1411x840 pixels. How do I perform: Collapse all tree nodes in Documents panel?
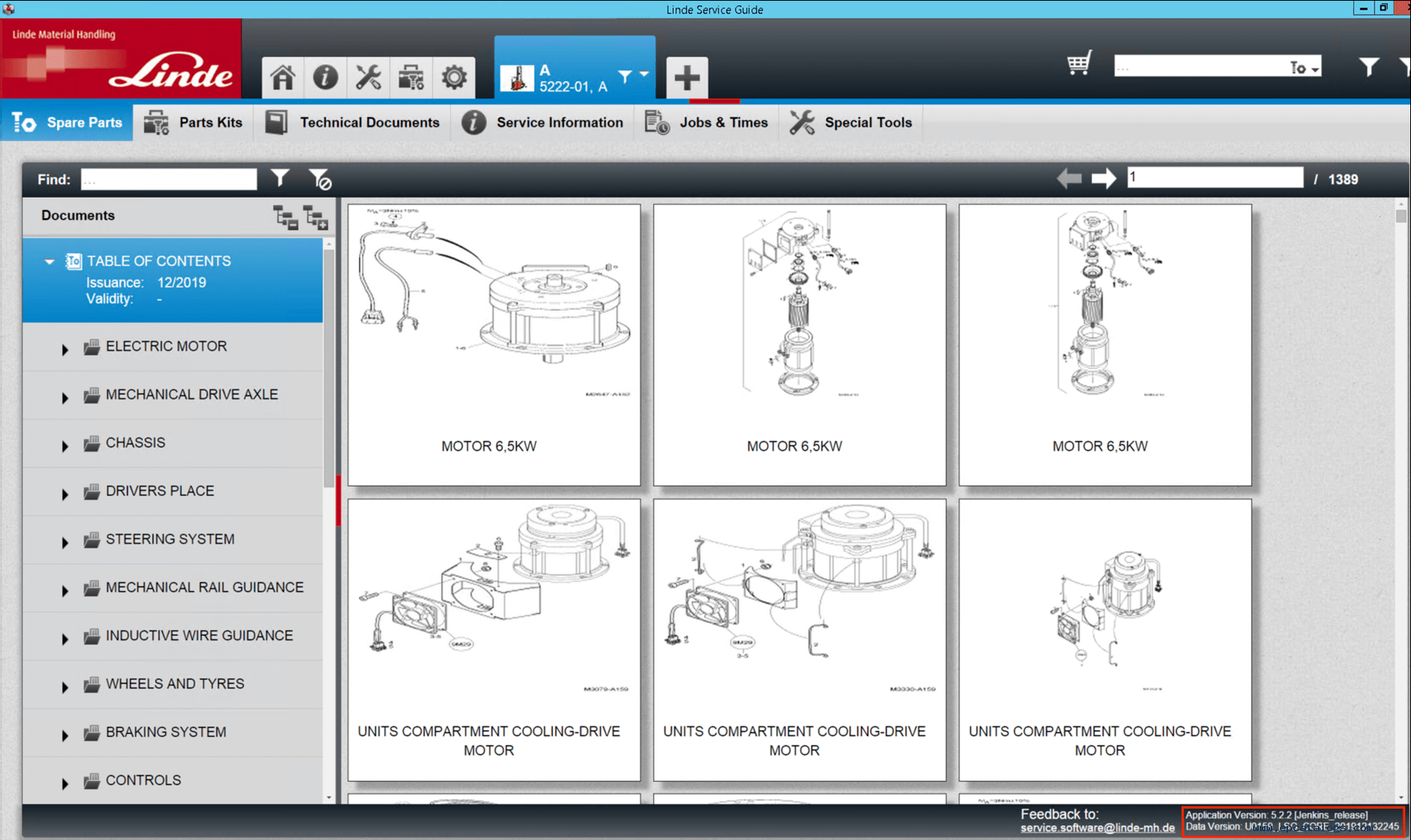pos(285,218)
